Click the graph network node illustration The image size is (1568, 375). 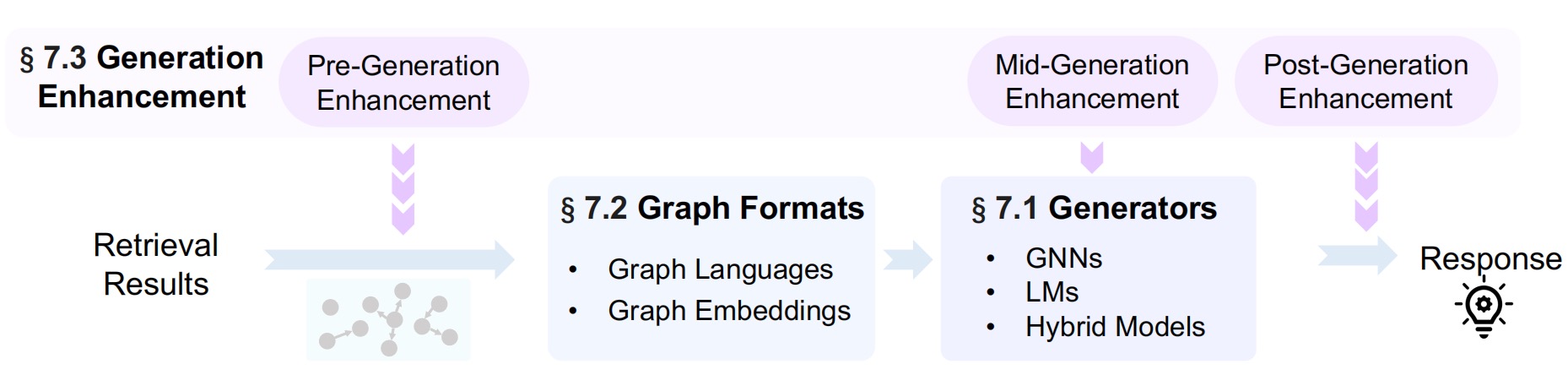(388, 319)
